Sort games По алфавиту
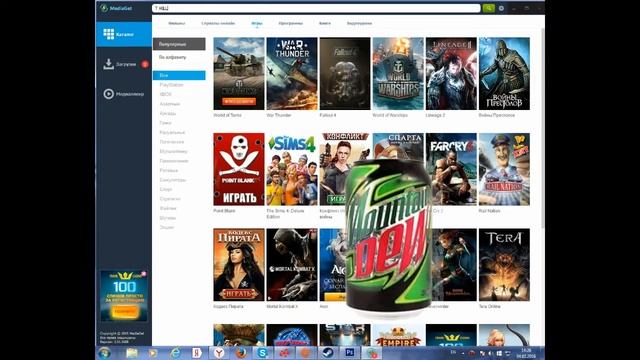This screenshot has height=360, width=640. pyautogui.click(x=173, y=57)
